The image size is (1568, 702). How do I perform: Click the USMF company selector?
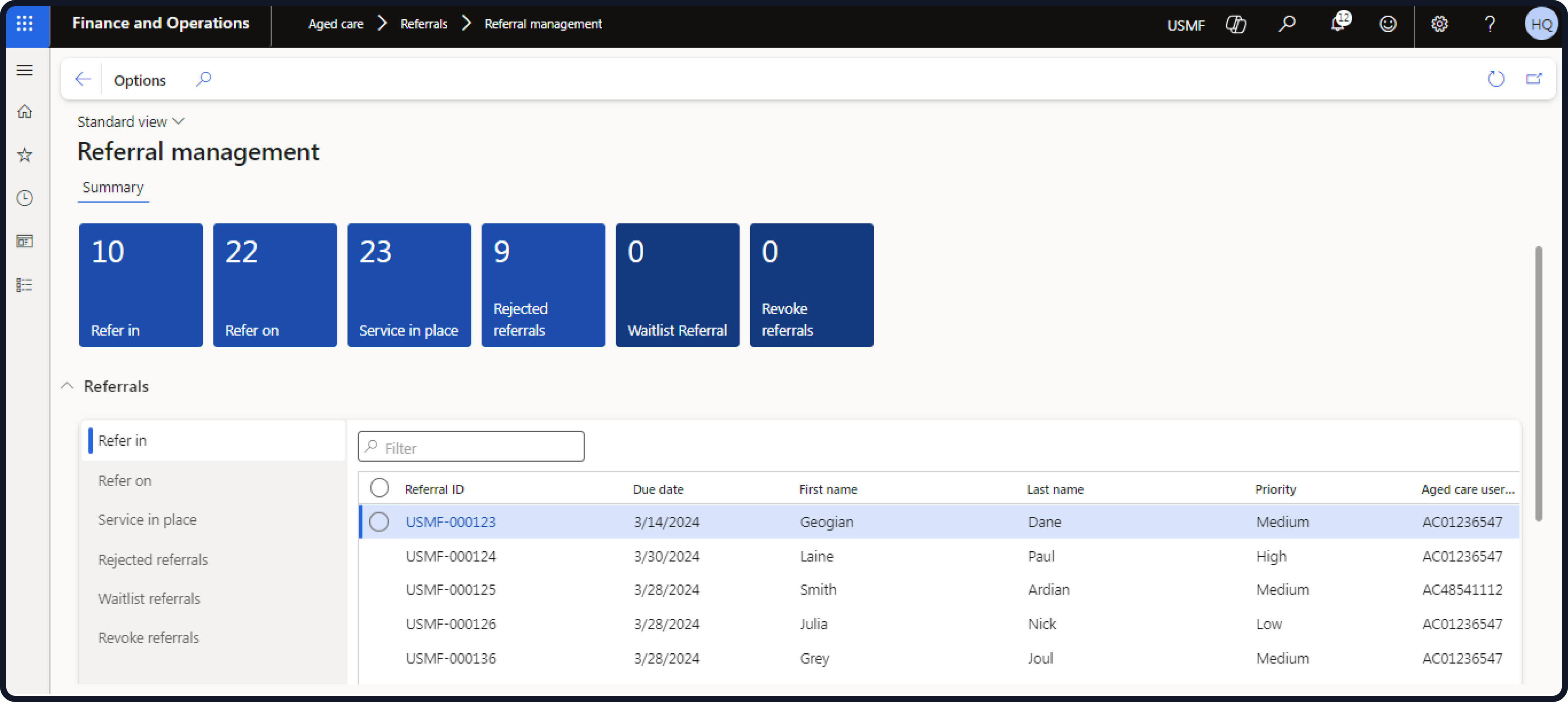pyautogui.click(x=1186, y=25)
